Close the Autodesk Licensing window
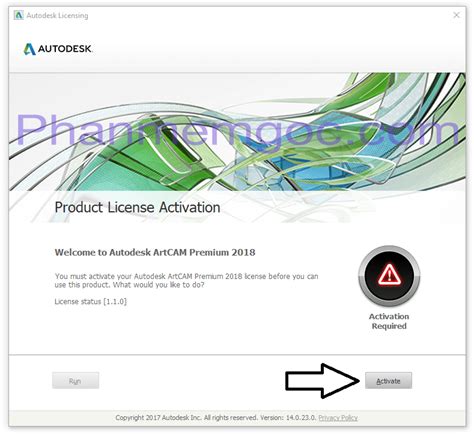 pos(456,15)
